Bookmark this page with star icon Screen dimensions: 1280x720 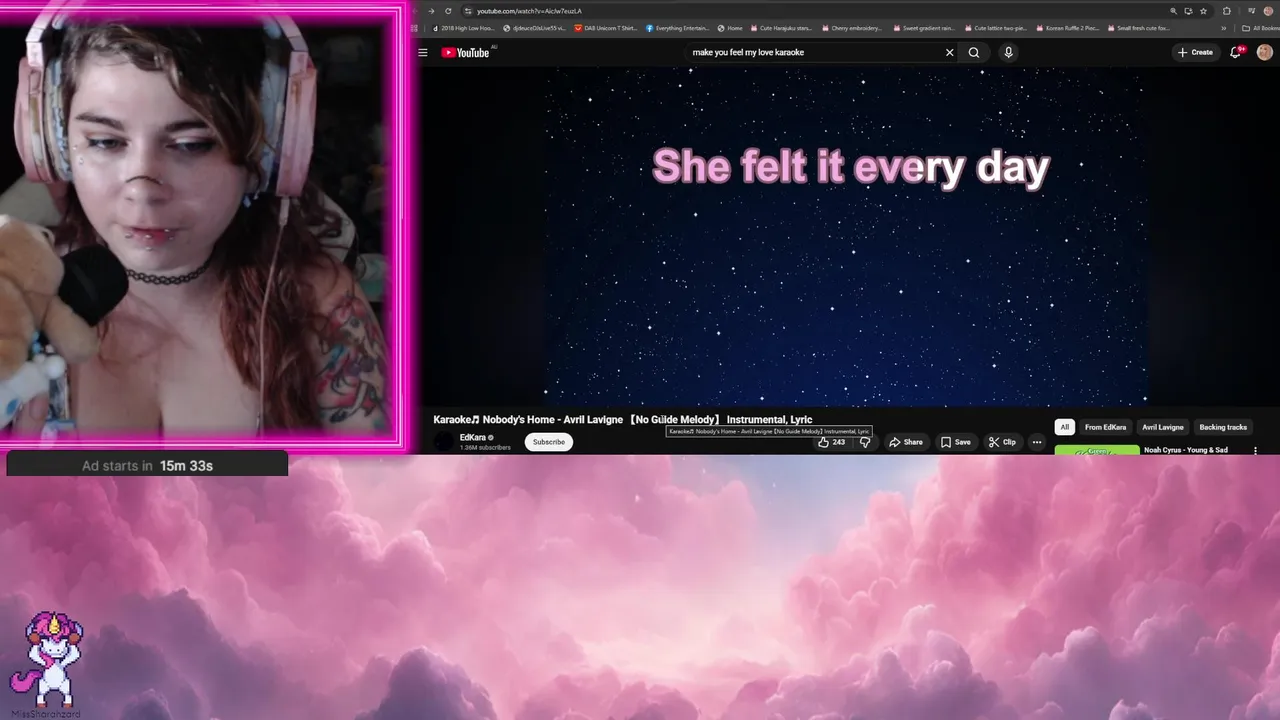pos(1204,11)
